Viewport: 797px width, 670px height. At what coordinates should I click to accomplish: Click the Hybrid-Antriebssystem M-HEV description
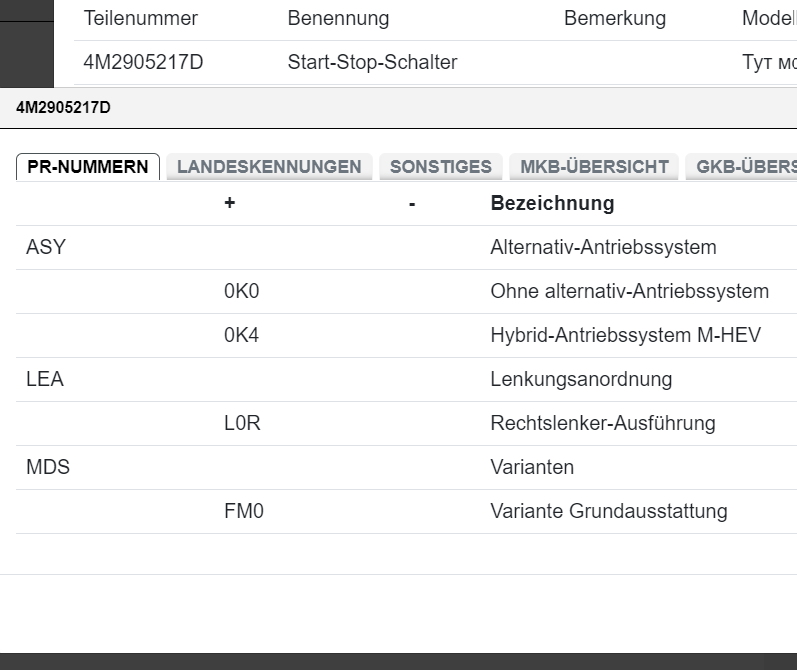[x=625, y=335]
